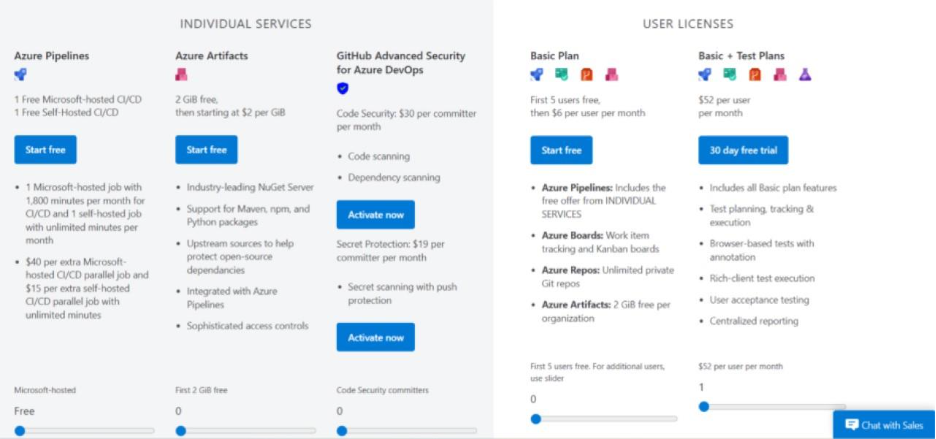The image size is (936, 439).
Task: Click the Basic + Test Plans heading
Action: click(x=741, y=56)
